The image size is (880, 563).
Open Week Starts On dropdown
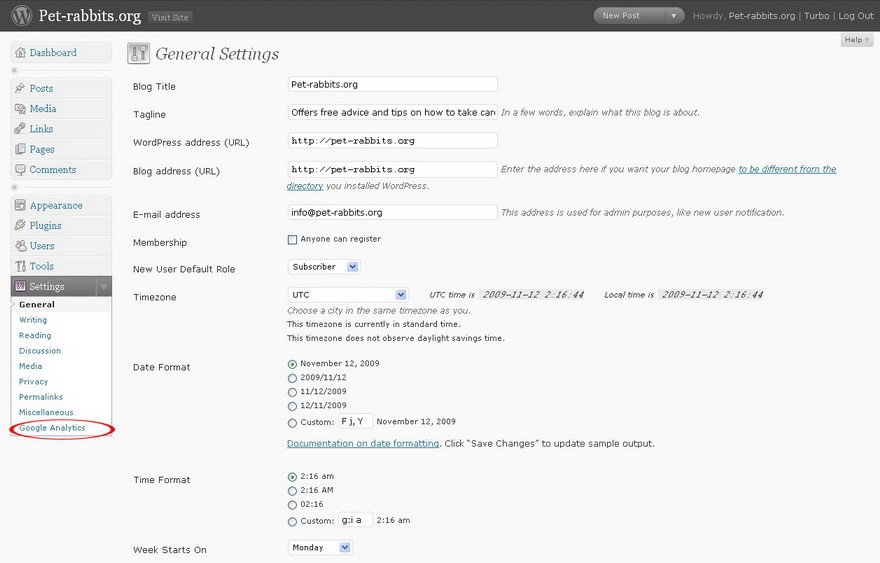[320, 547]
